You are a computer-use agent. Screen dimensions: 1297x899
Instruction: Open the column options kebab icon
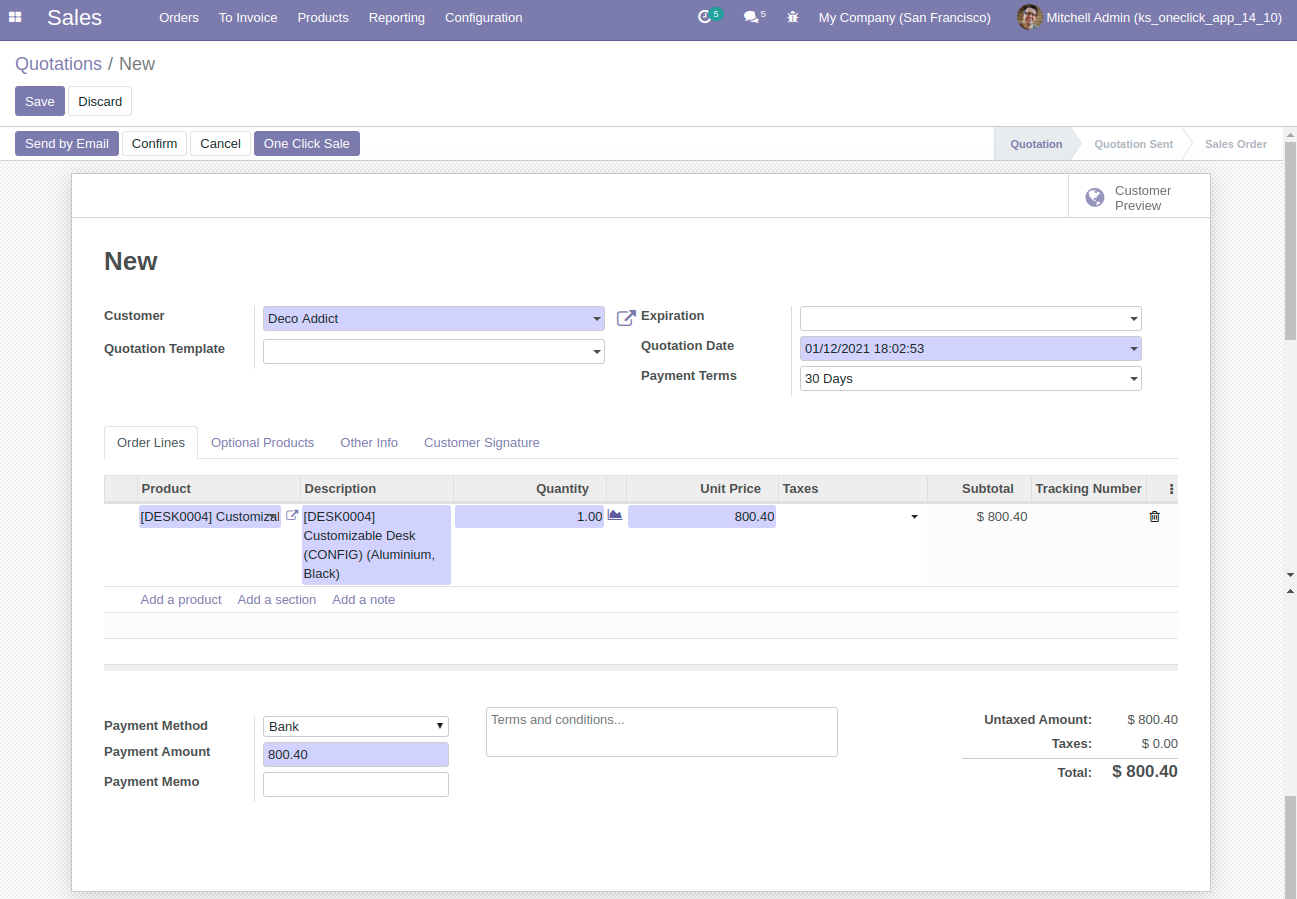(x=1171, y=489)
